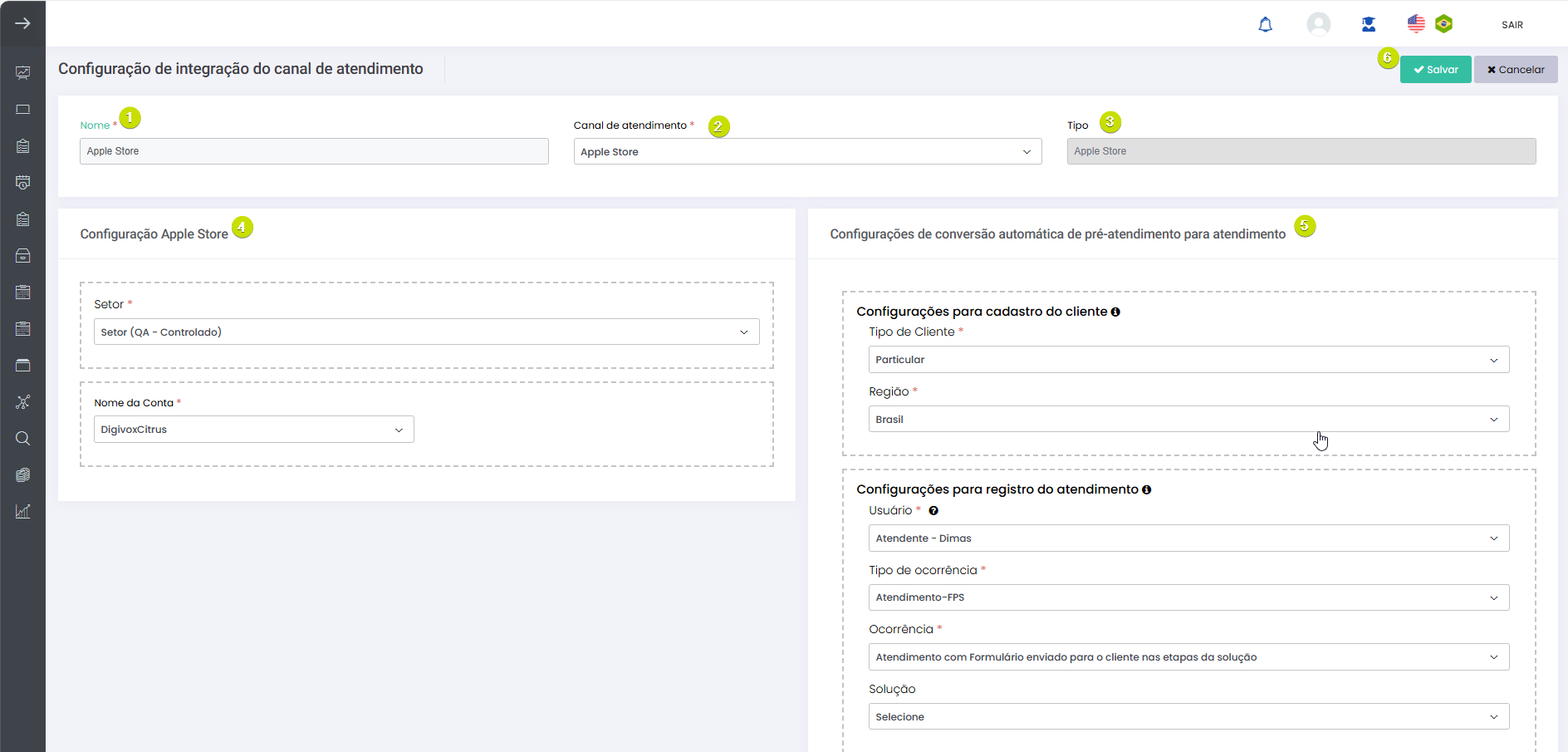Open the coins stack icon in sidebar

point(22,475)
